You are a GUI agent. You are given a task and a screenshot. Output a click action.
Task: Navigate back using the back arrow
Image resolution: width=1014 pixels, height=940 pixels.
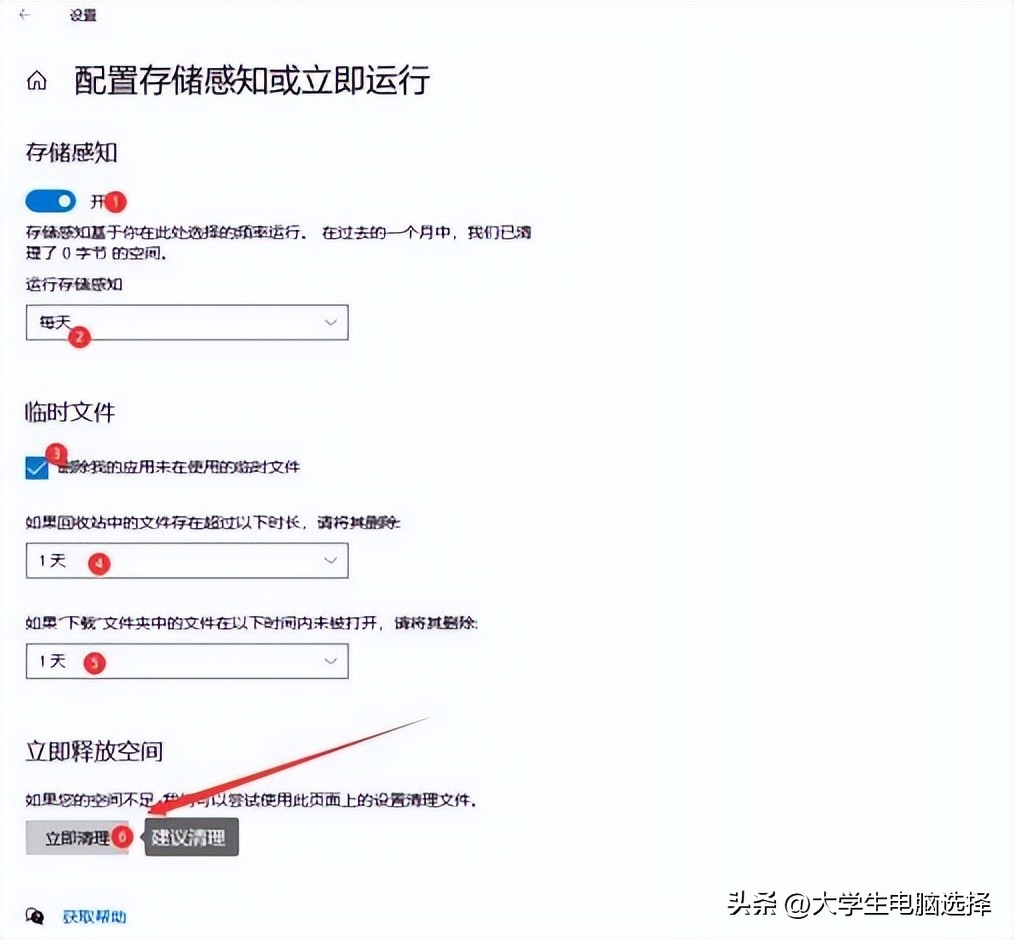[x=24, y=14]
